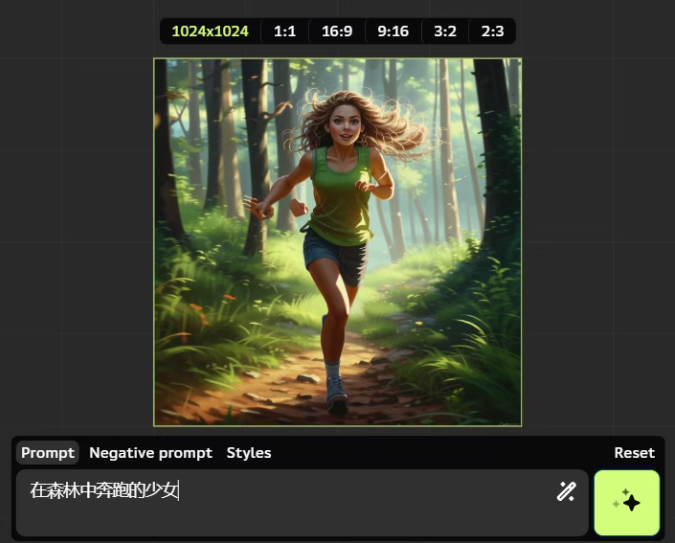Image resolution: width=675 pixels, height=543 pixels.
Task: Select the 2:3 aspect ratio
Action: (x=492, y=31)
